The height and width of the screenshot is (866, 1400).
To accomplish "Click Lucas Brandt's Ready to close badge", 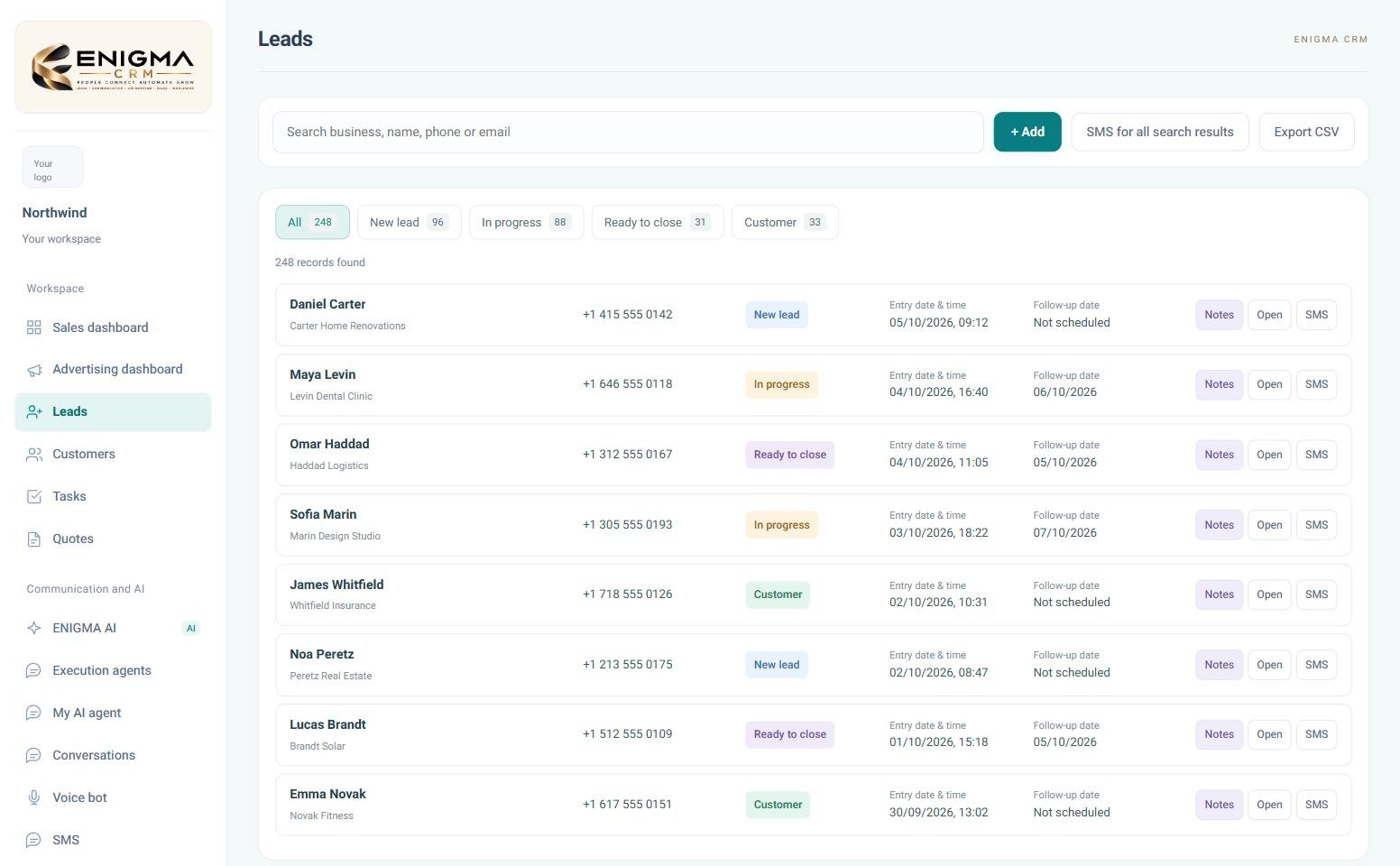I will 790,735.
